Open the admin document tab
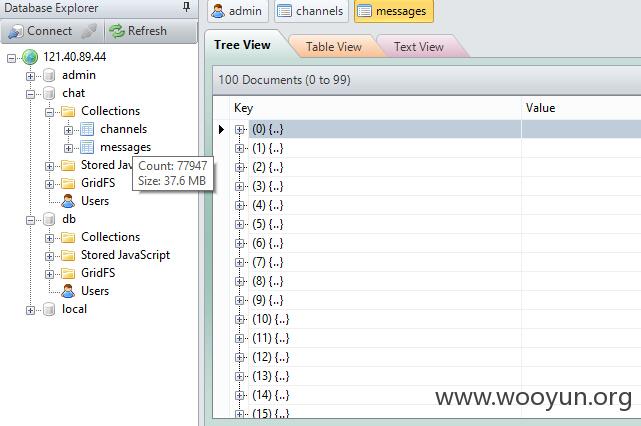This screenshot has width=641, height=426. (x=238, y=11)
